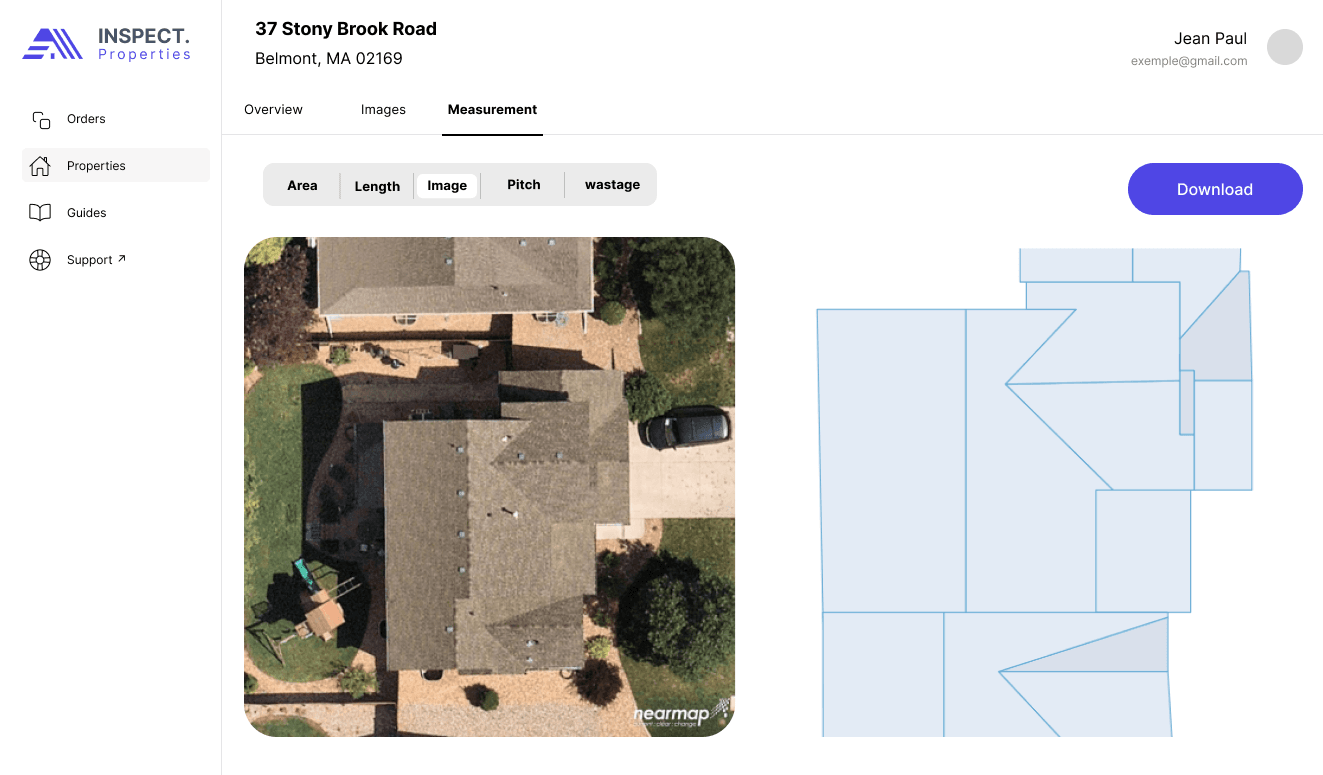Click the exemple@gmail.com email text
The height and width of the screenshot is (775, 1323).
1188,61
